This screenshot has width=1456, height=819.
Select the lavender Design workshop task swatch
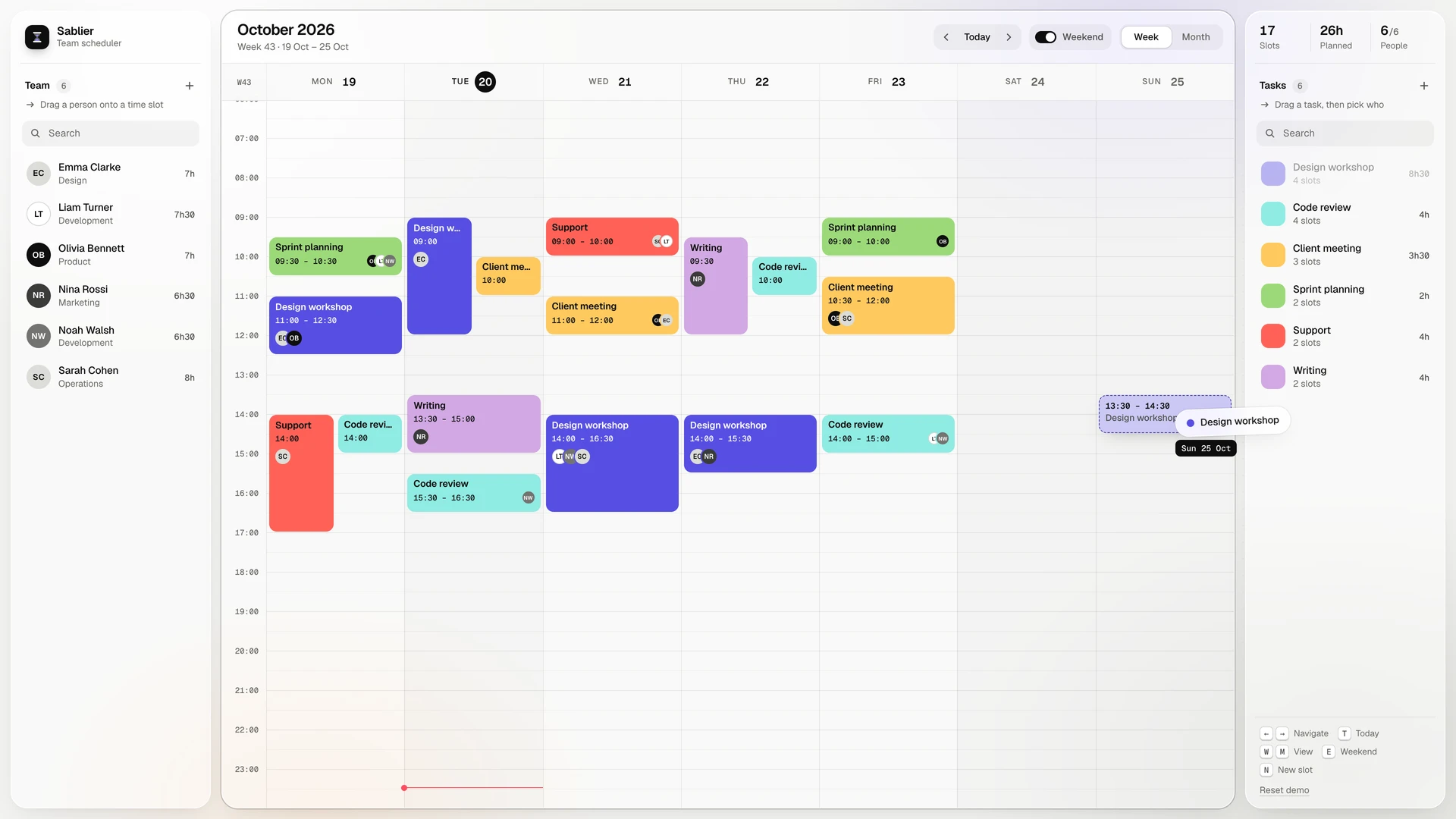1273,174
